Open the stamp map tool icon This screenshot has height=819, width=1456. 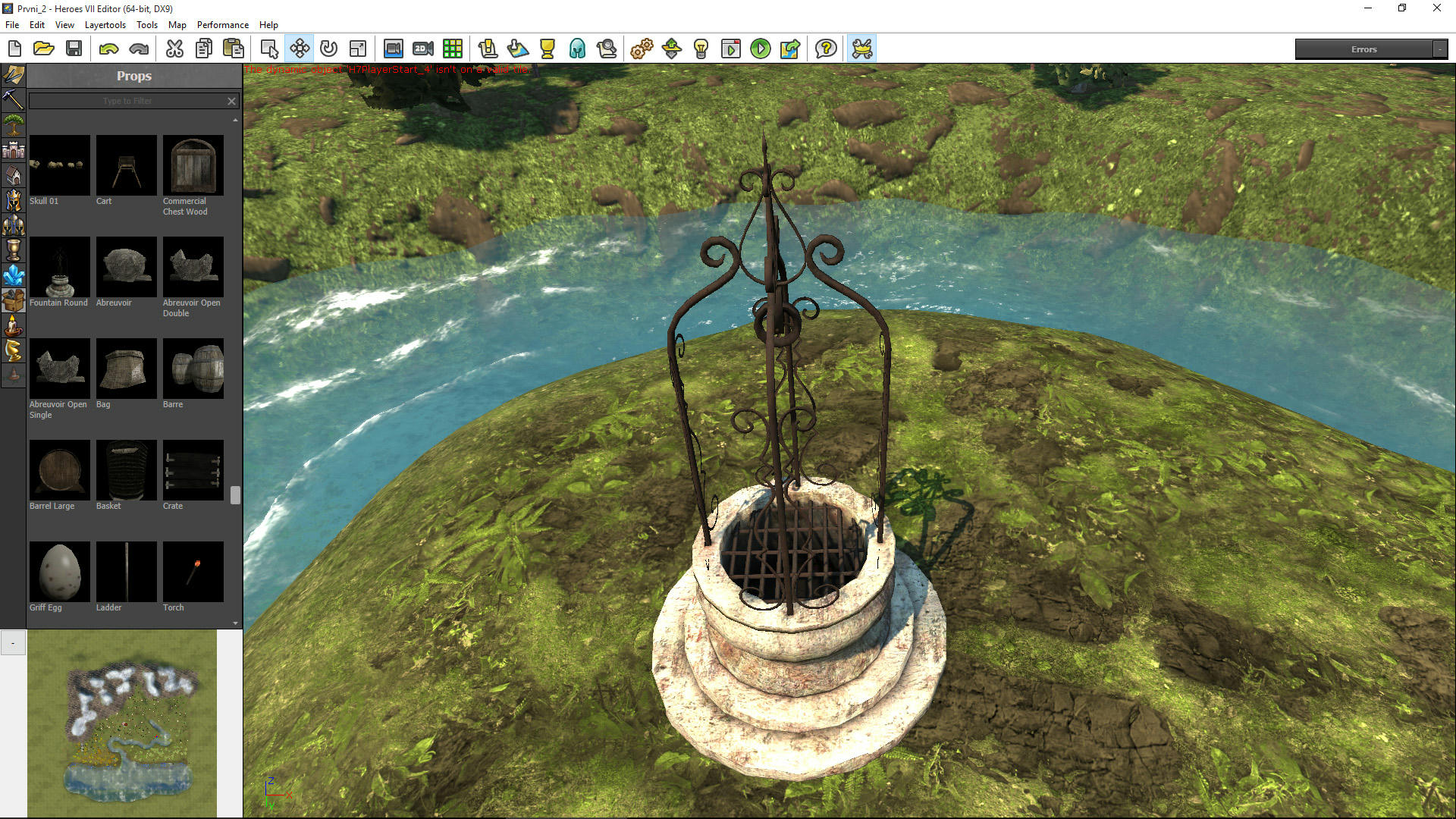tap(518, 49)
